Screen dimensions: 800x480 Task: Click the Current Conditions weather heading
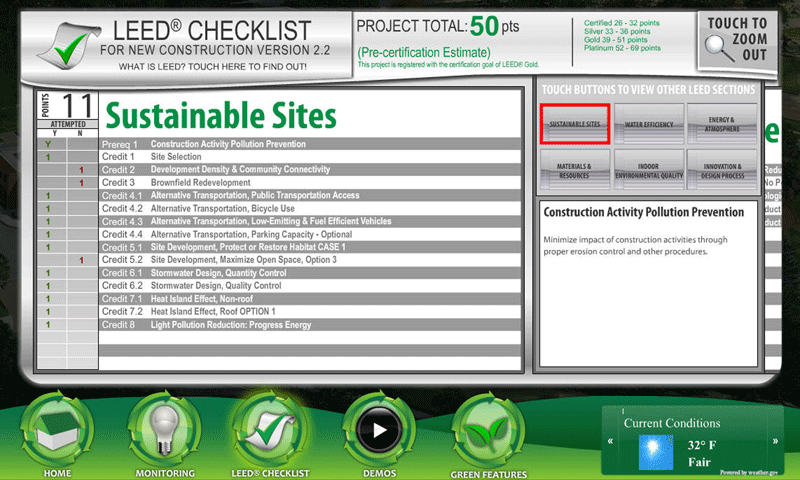[x=672, y=423]
